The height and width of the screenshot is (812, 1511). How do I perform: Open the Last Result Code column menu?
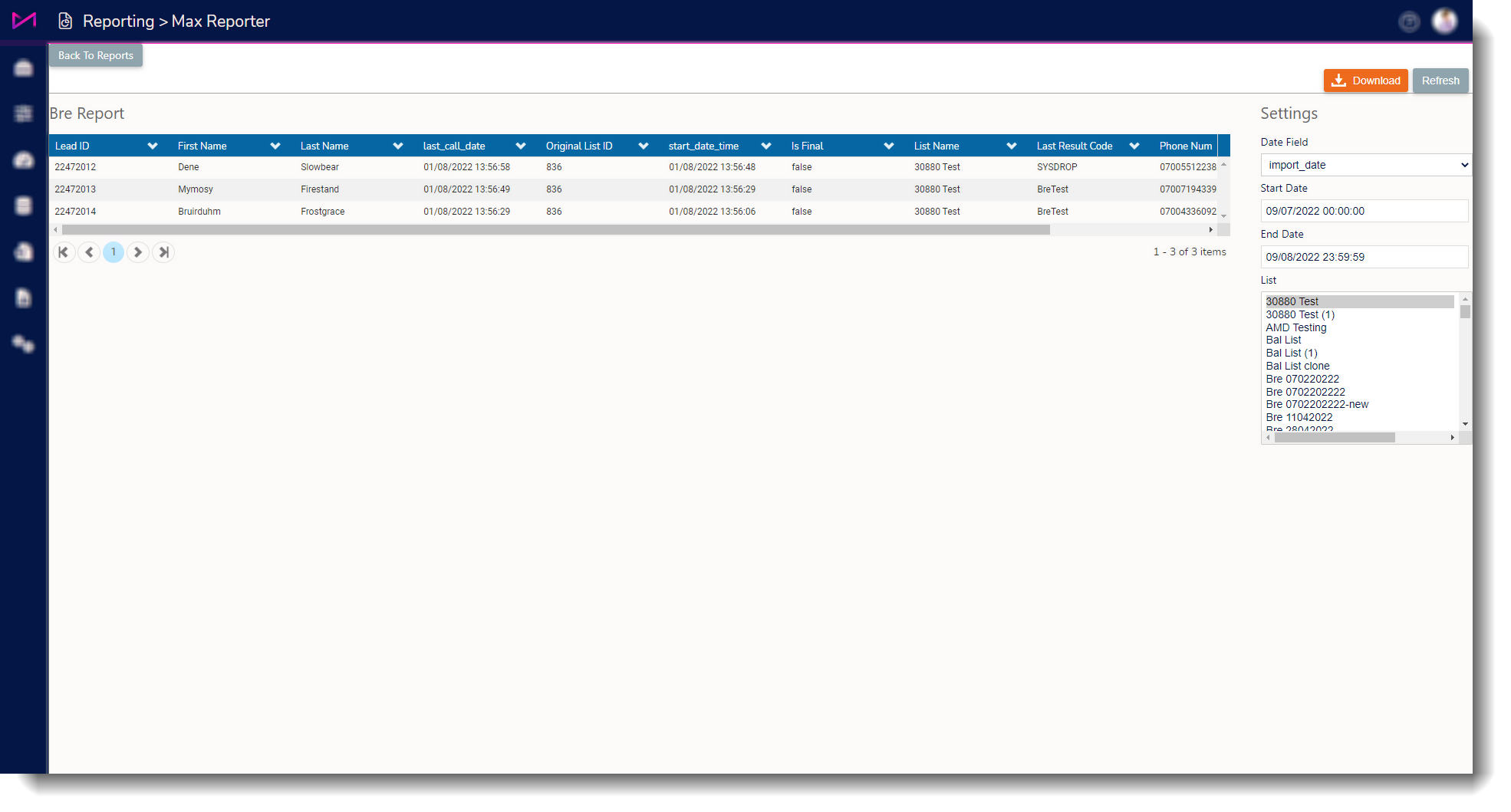click(1134, 146)
